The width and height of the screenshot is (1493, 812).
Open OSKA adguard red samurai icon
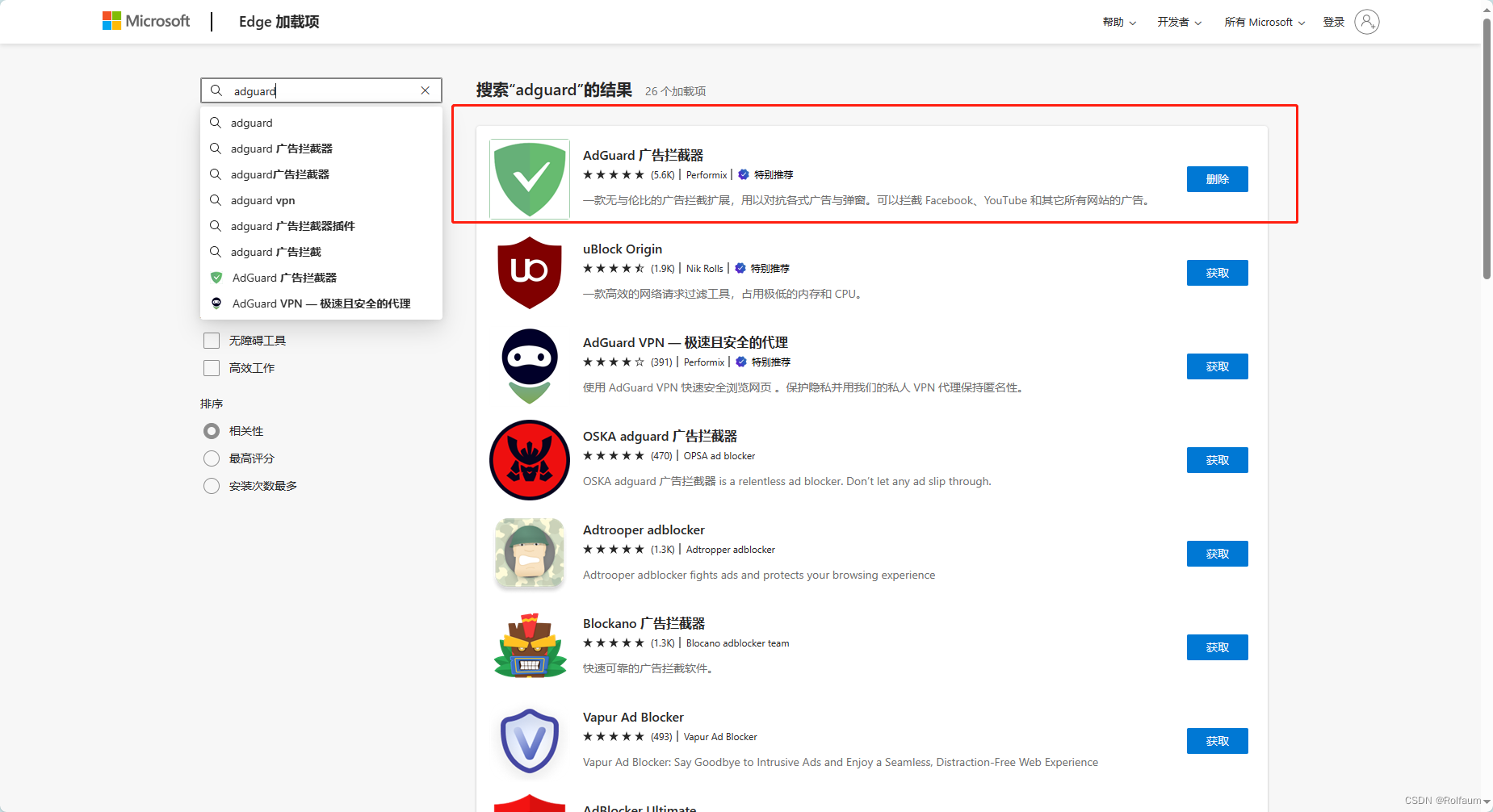tap(530, 460)
